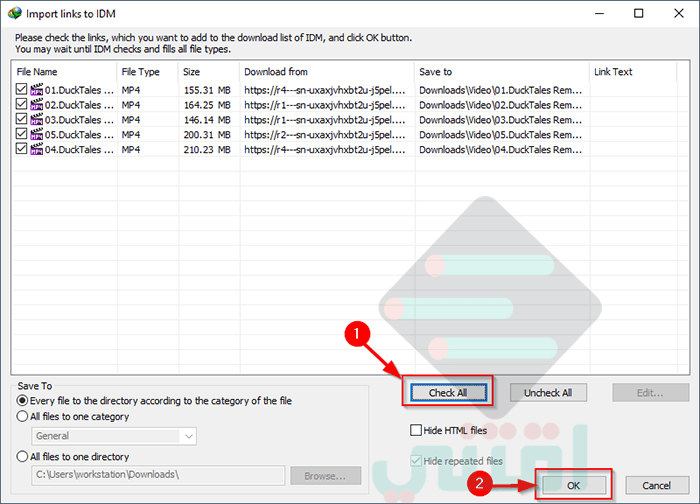Select All files to one directory option
700x504 pixels.
click(x=22, y=456)
